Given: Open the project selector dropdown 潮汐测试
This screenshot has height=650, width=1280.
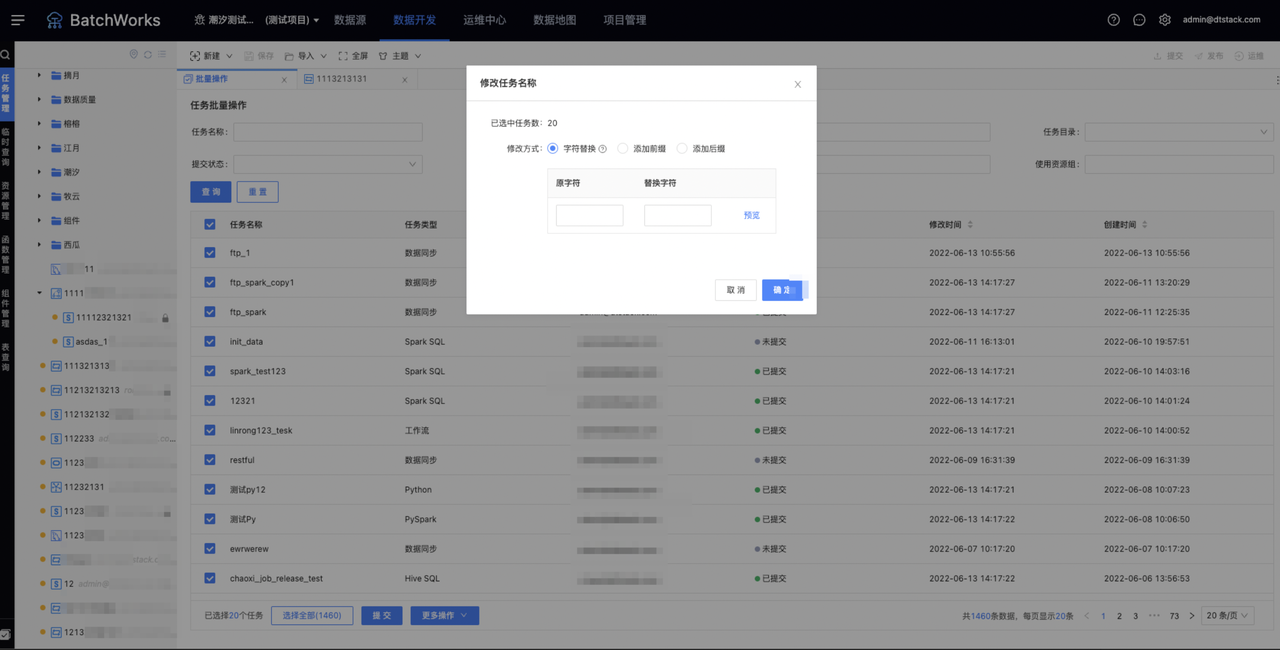Looking at the screenshot, I should pyautogui.click(x=257, y=20).
